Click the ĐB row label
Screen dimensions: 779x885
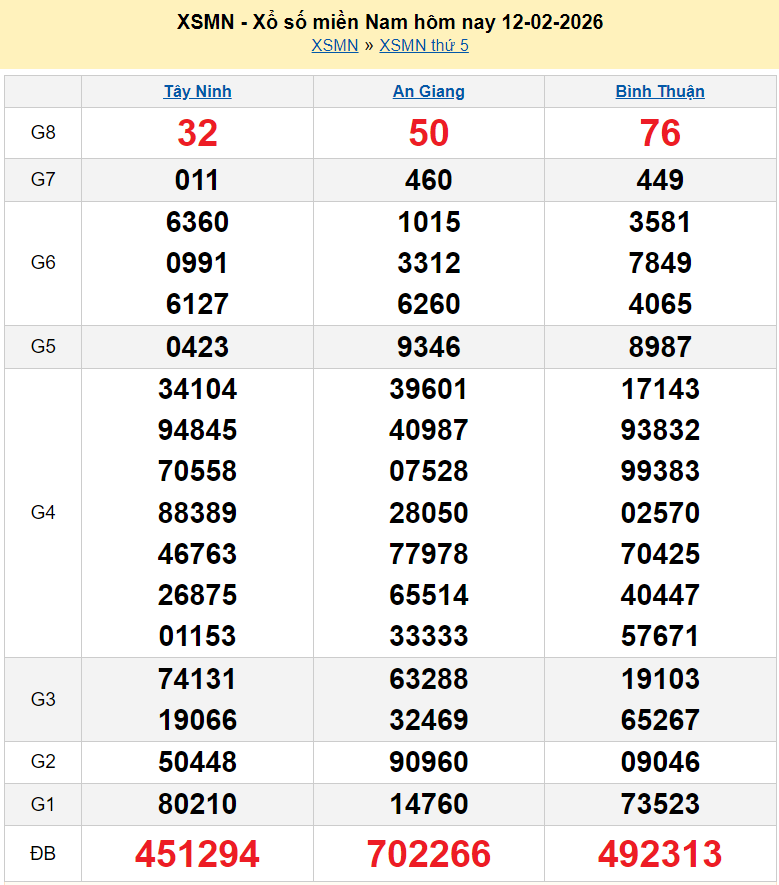coord(43,854)
